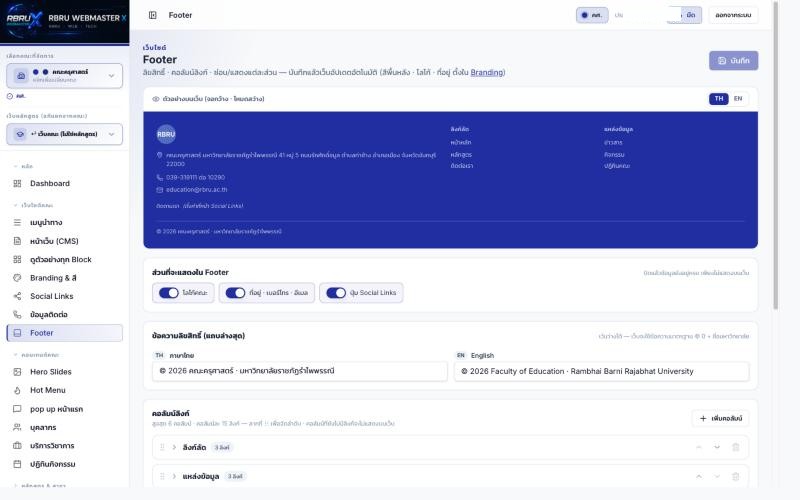
Task: Click the briefcase icon of the academic services item
Action: 17,445
